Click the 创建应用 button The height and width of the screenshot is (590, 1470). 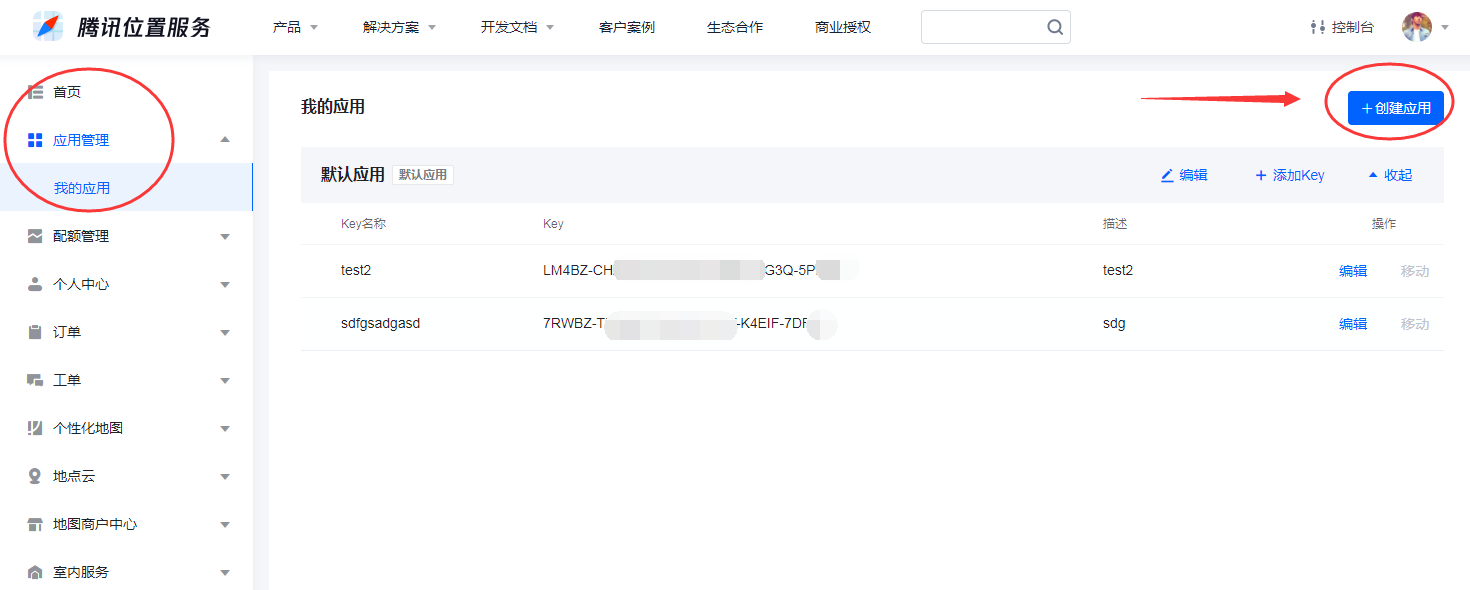tap(1396, 108)
